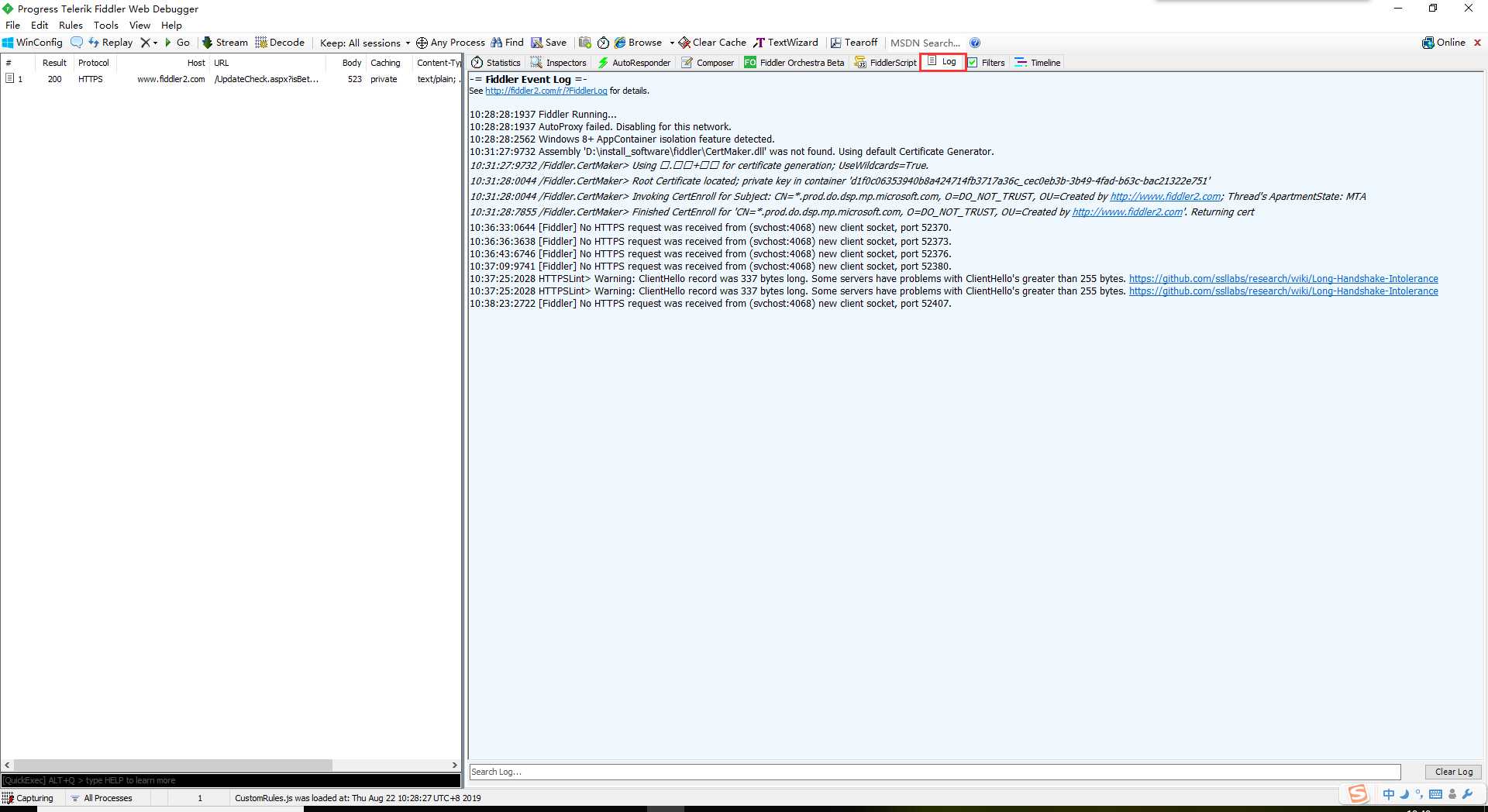Click the Go resume button
Image resolution: width=1488 pixels, height=812 pixels.
[177, 43]
